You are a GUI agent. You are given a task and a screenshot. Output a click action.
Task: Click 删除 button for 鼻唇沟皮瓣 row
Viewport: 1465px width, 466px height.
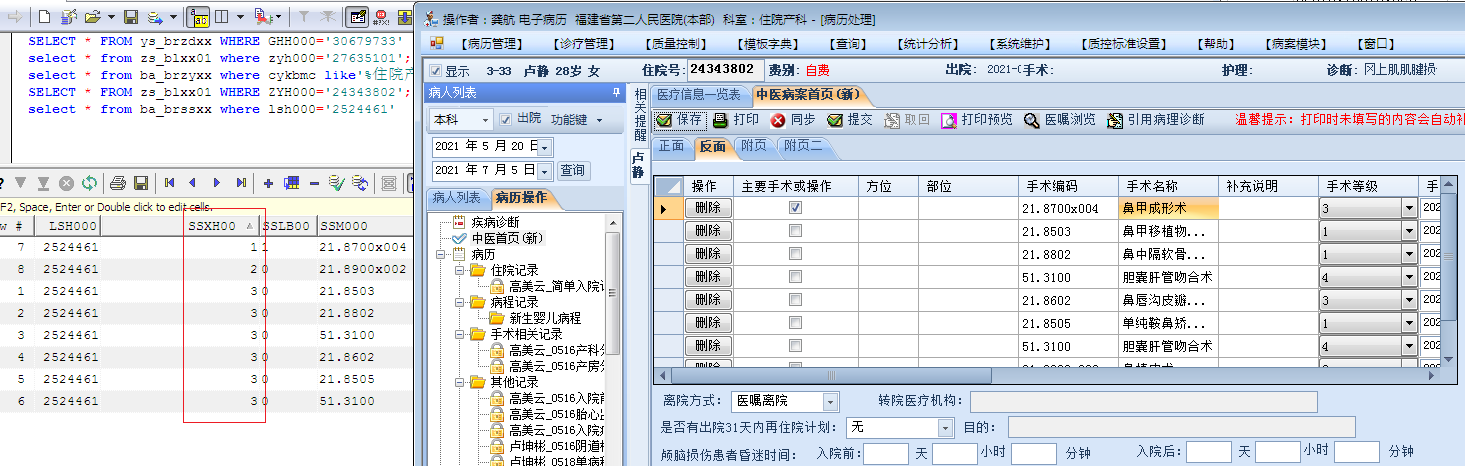coord(708,300)
